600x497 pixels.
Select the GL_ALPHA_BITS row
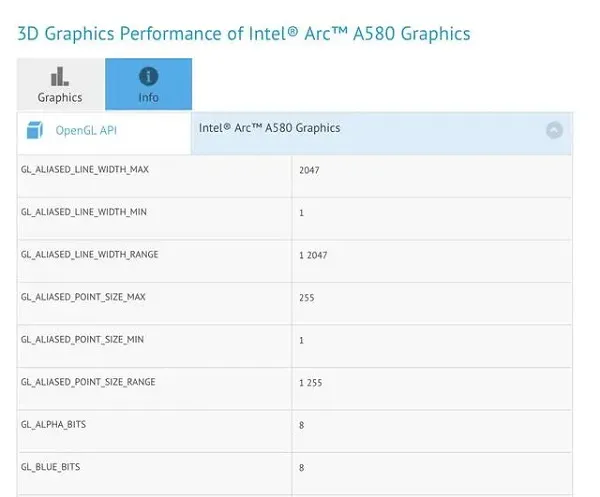tap(294, 431)
